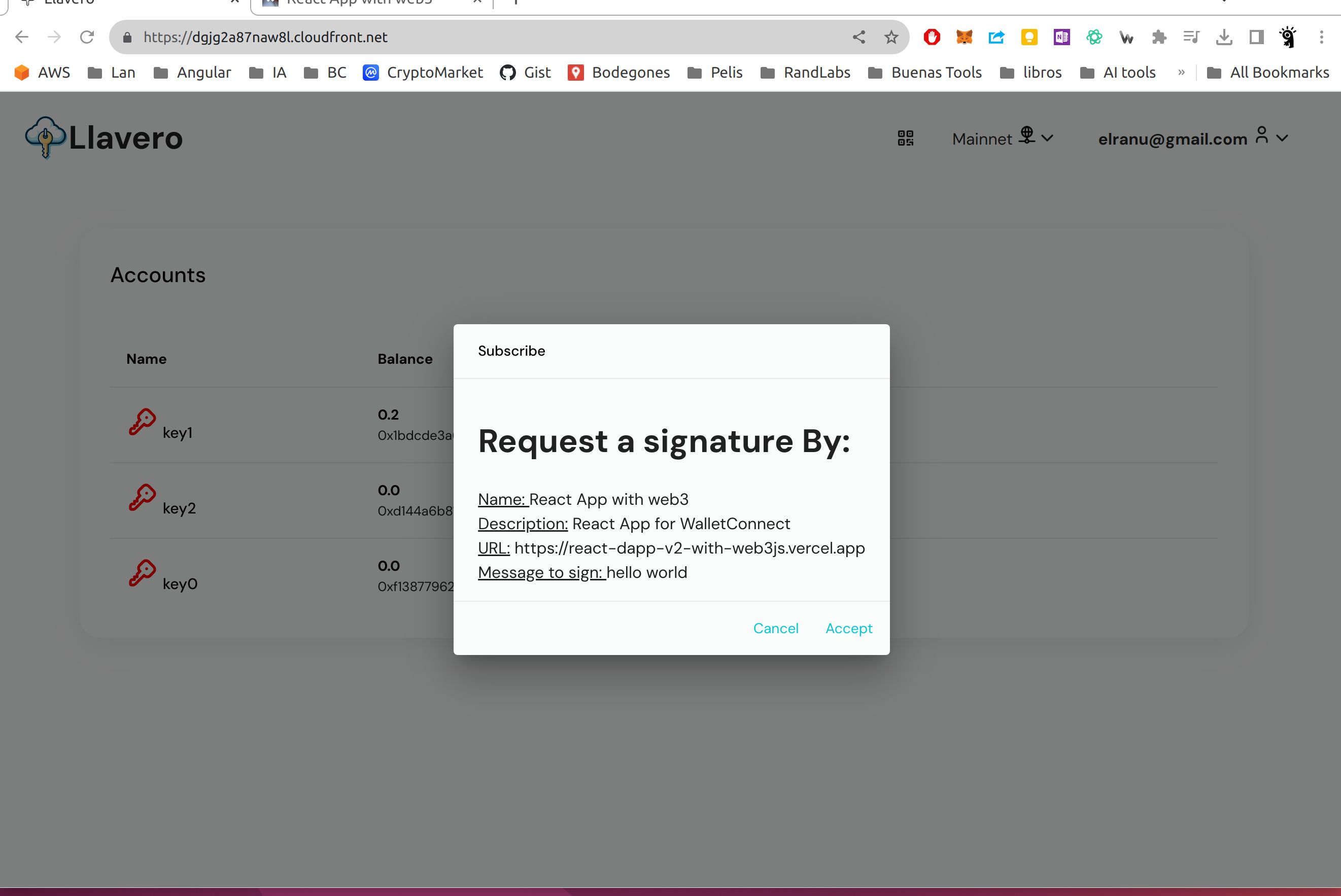Click the browser forward arrow
The height and width of the screenshot is (896, 1341).
click(54, 37)
